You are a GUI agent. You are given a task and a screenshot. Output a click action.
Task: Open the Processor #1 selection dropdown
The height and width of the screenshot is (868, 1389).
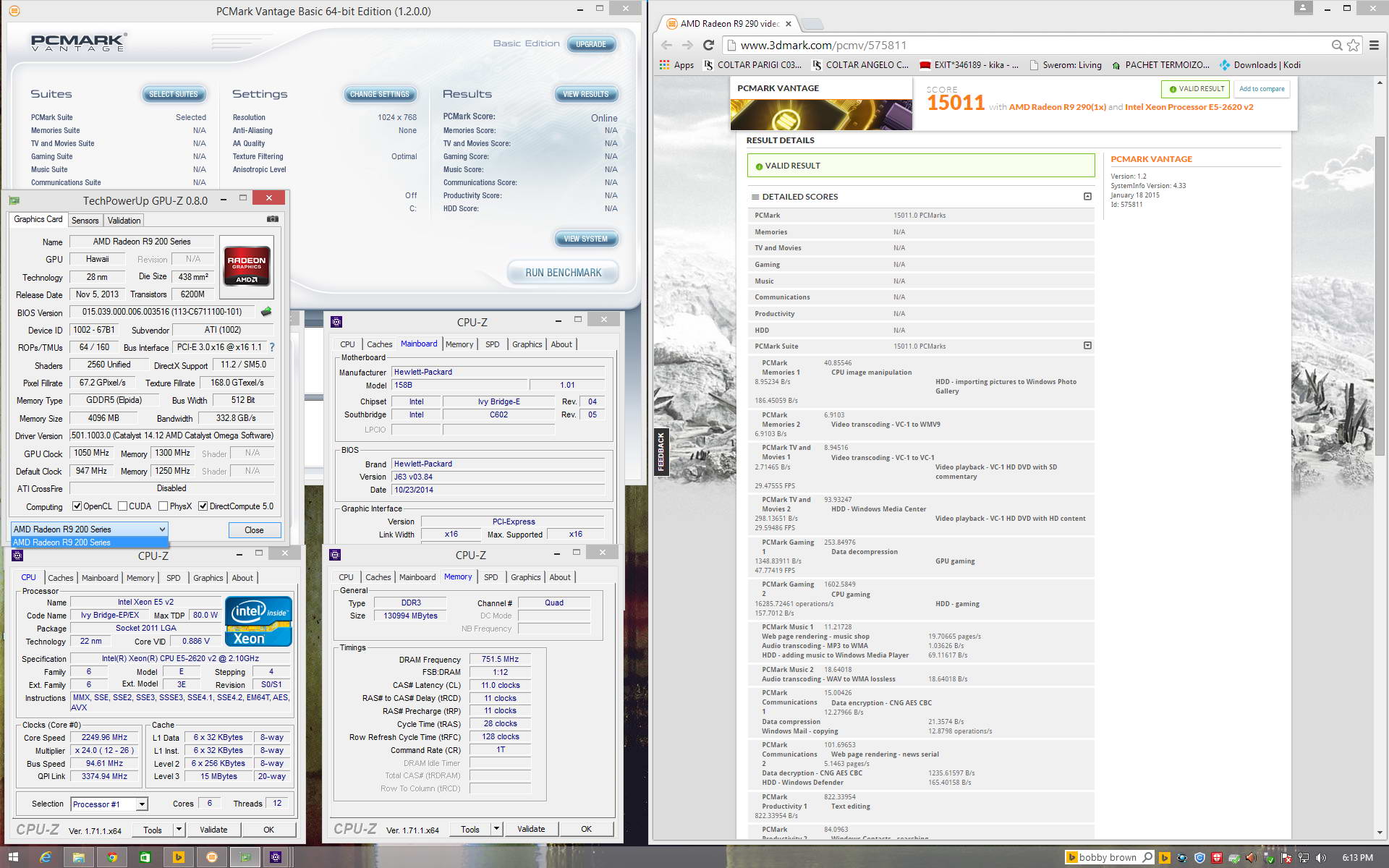click(x=109, y=804)
